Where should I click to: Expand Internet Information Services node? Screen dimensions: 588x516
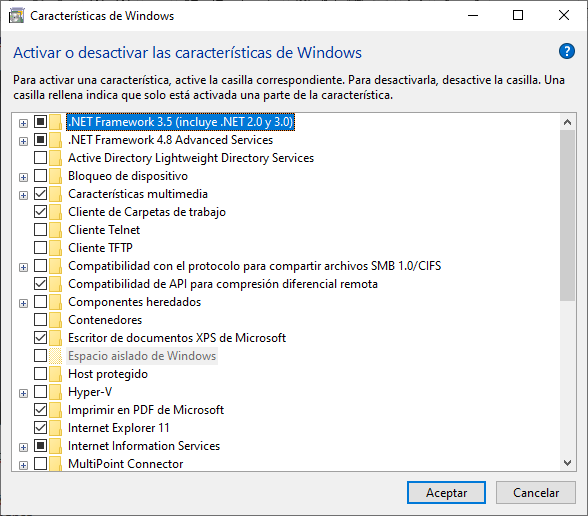tap(23, 447)
